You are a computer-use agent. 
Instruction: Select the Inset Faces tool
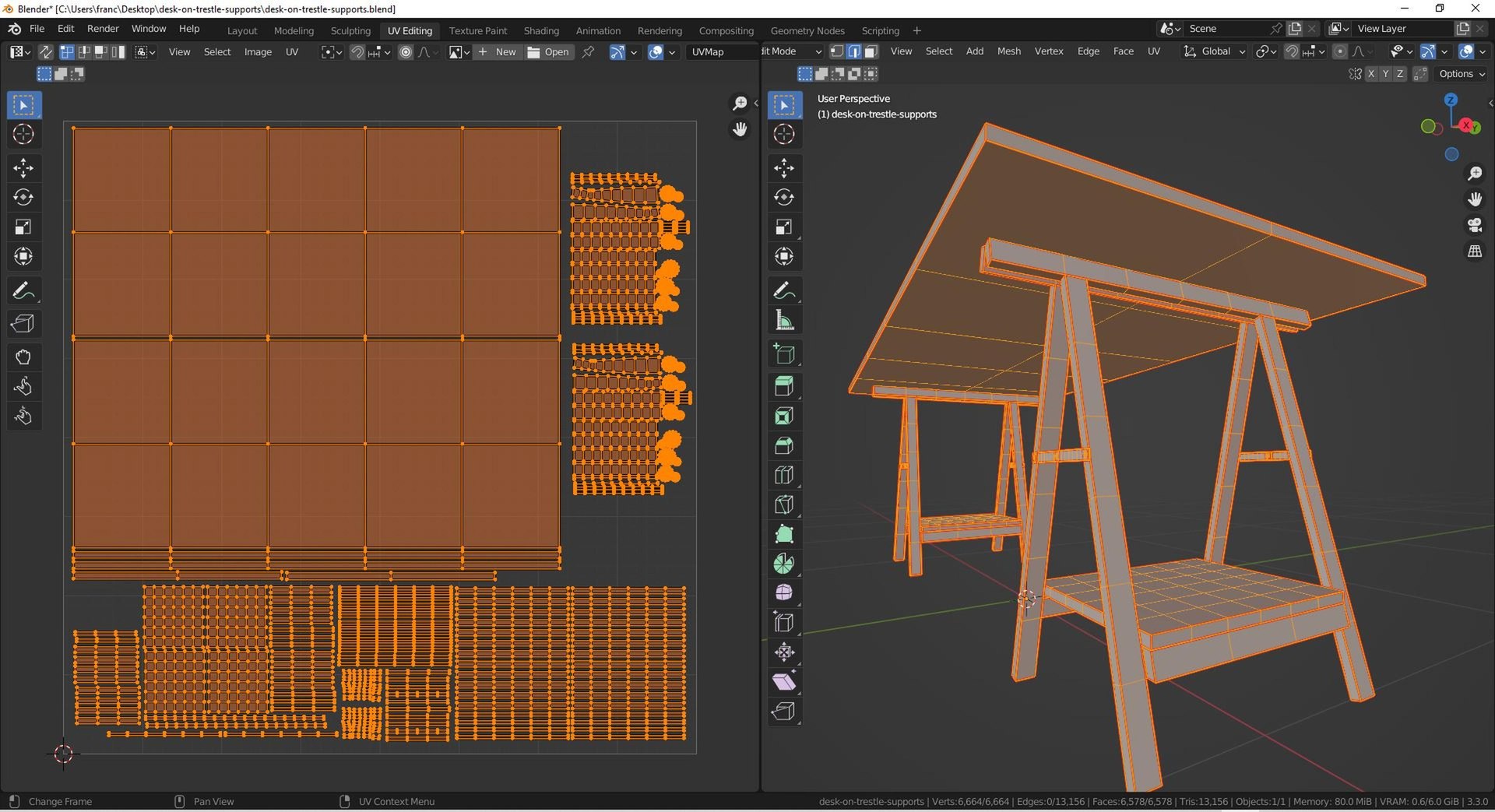(784, 417)
